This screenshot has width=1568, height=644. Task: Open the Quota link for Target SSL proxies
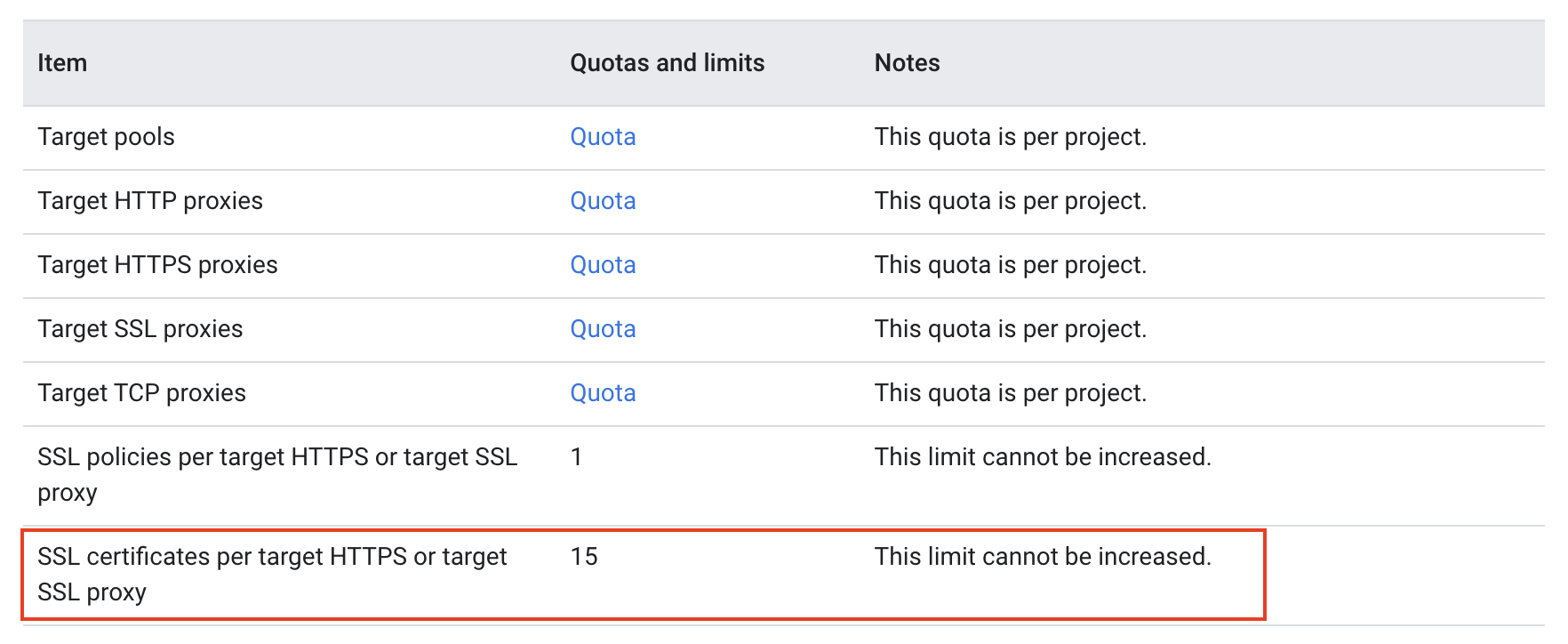click(603, 329)
